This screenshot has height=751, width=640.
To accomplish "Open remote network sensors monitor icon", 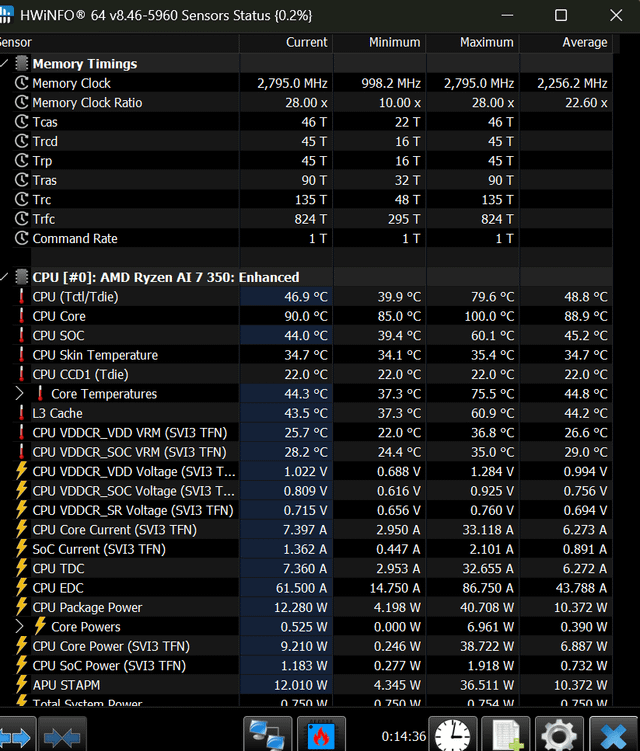I will 268,735.
